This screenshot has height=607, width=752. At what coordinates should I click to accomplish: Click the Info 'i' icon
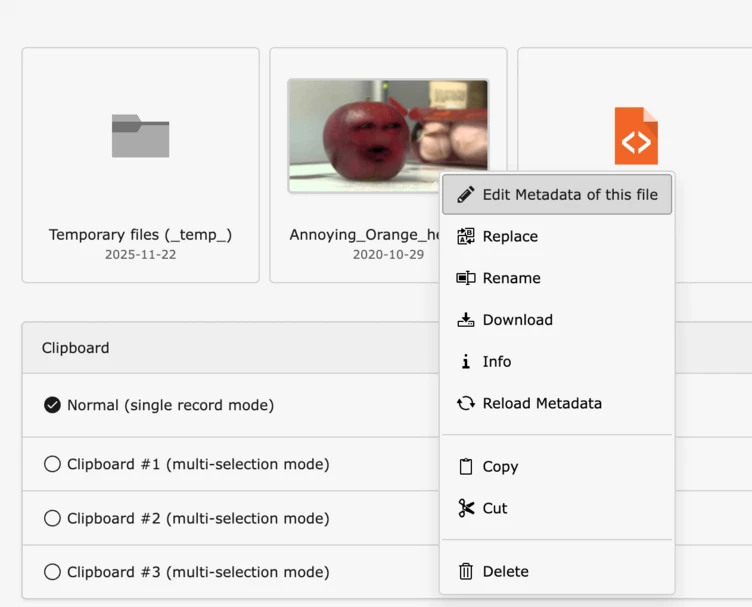465,362
